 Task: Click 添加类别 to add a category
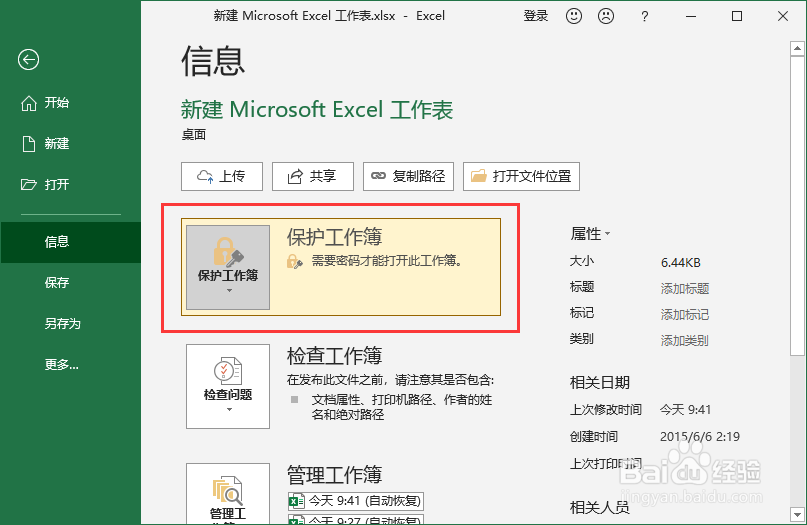685,341
